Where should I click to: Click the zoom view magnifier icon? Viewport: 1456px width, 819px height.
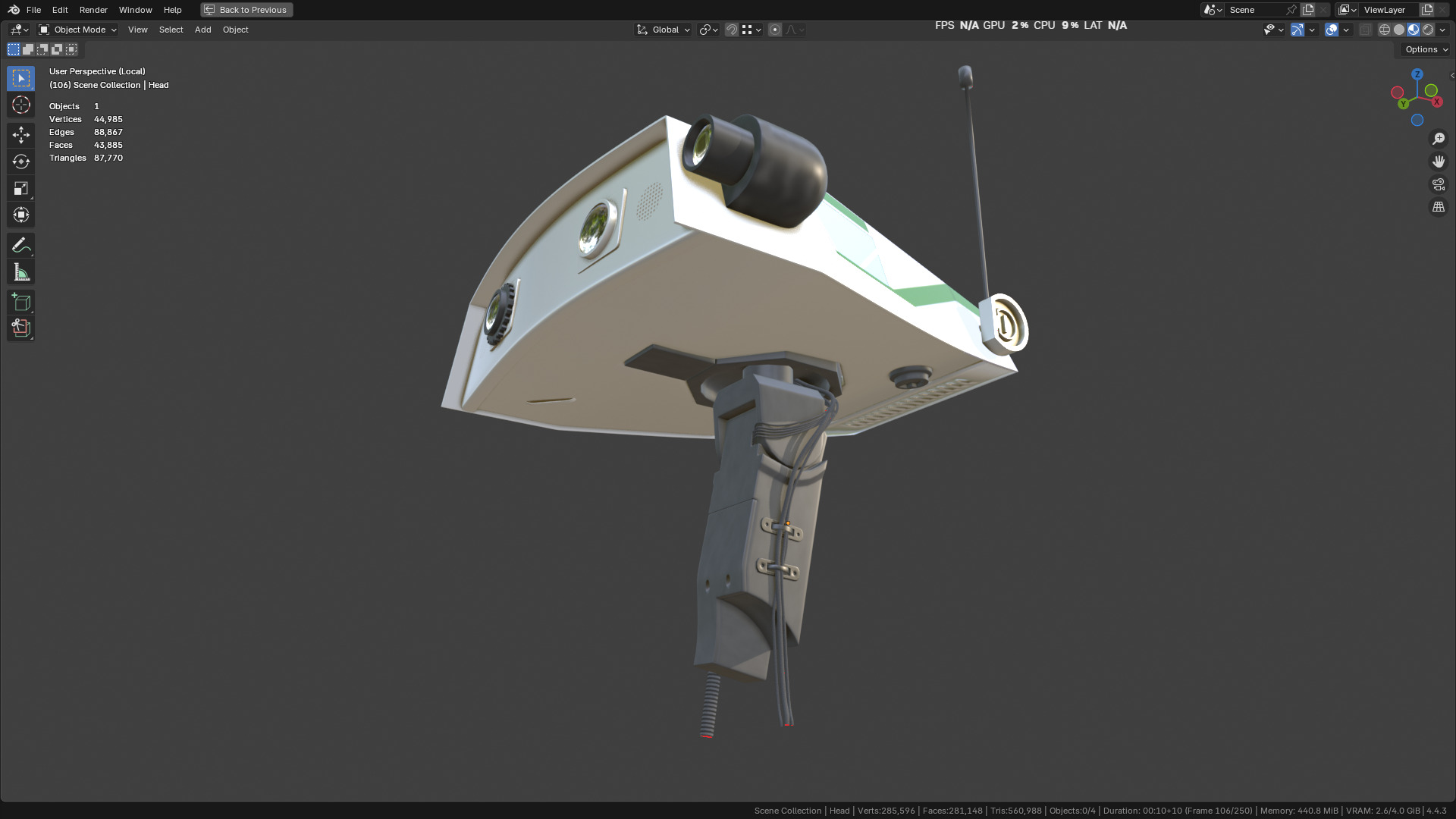(x=1439, y=139)
